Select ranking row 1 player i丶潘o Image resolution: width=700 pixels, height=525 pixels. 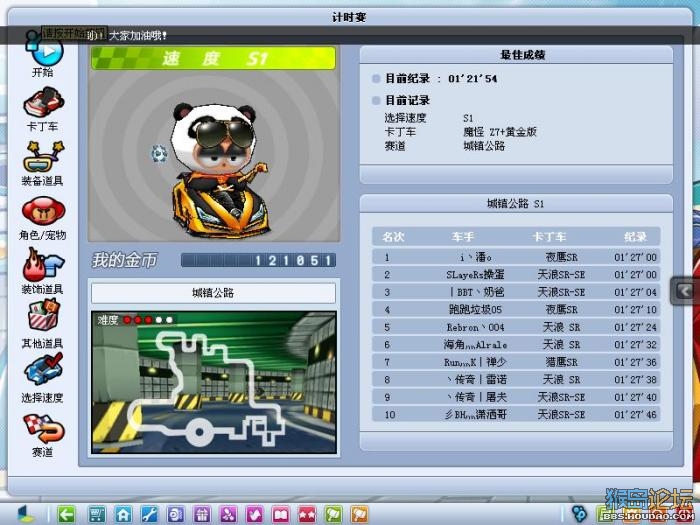tap(516, 257)
